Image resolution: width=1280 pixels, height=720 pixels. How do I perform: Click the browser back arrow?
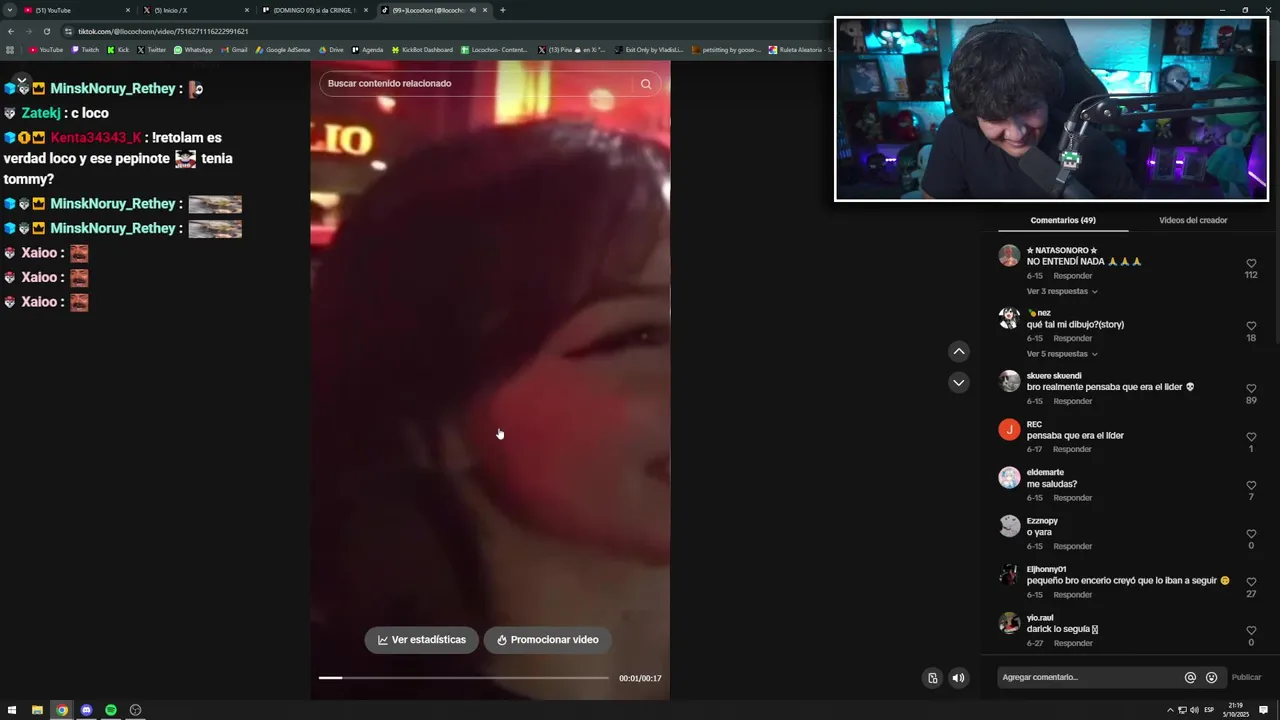tap(11, 31)
